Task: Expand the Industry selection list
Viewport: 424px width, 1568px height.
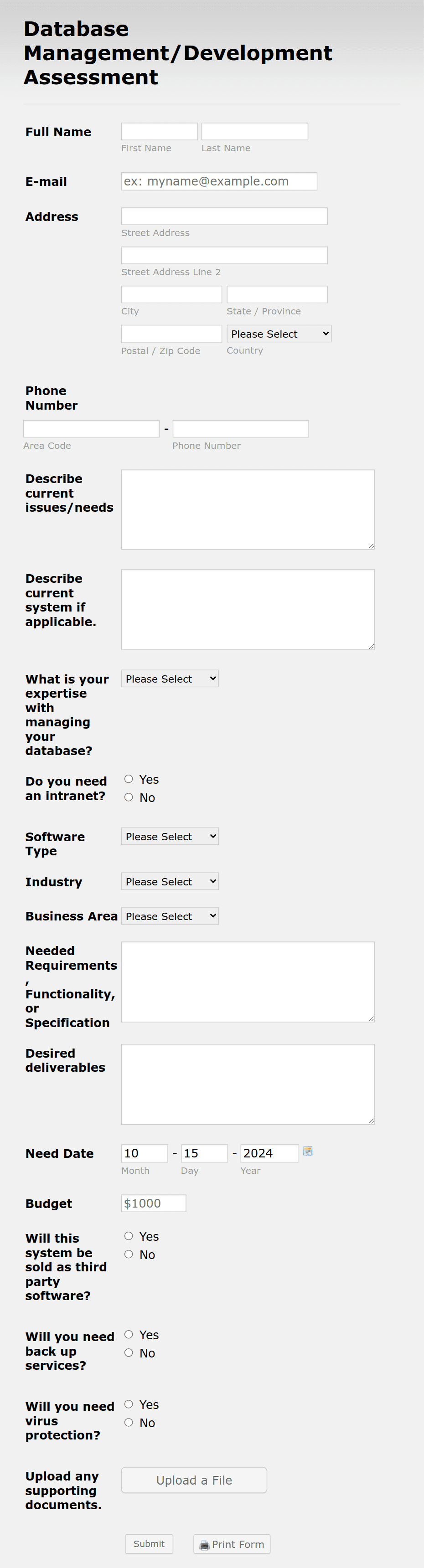Action: click(x=169, y=881)
